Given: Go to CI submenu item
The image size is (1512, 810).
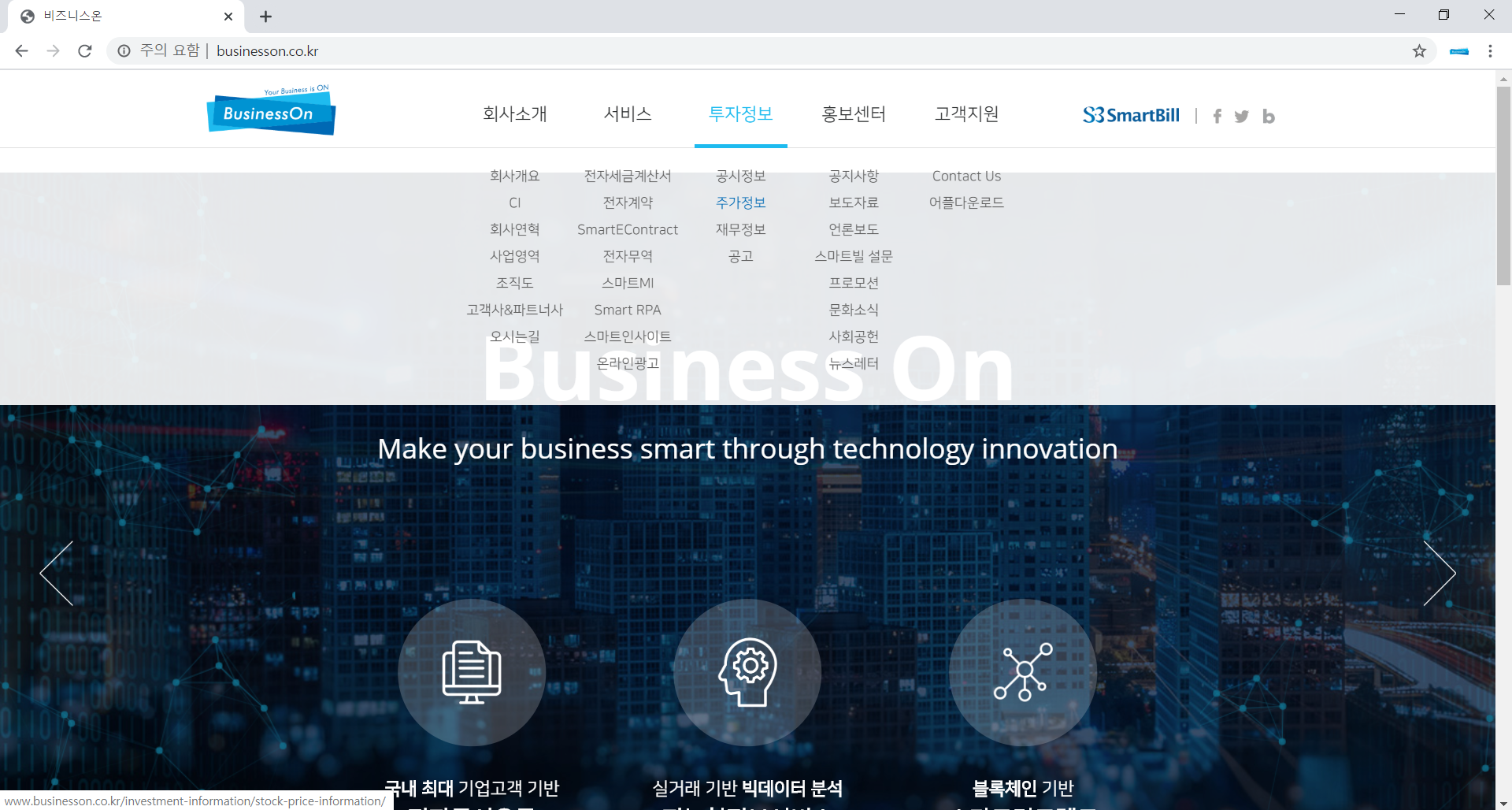Looking at the screenshot, I should coord(515,202).
